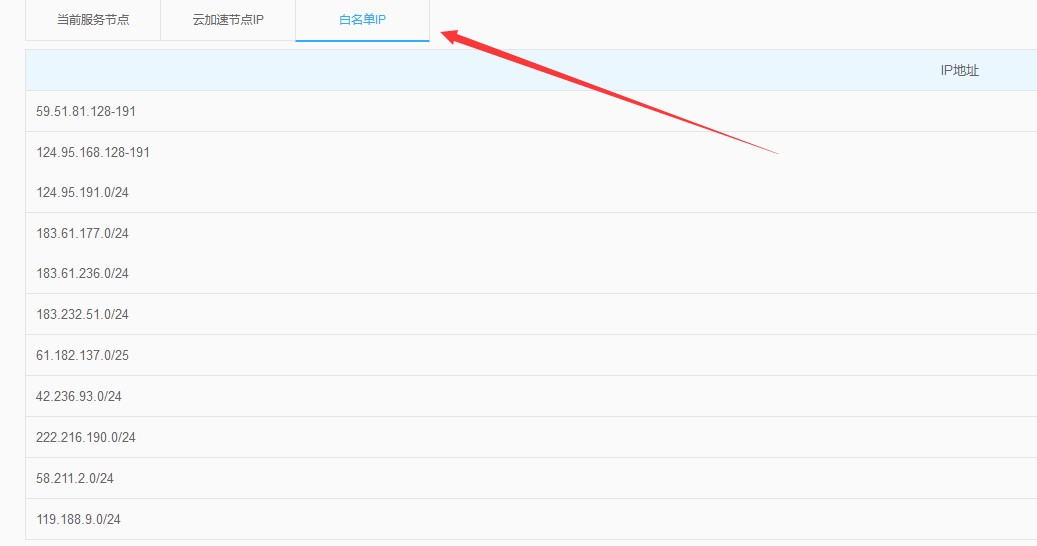The height and width of the screenshot is (546, 1037).
Task: Choose the 119.188.9.0/24 row
Action: pyautogui.click(x=79, y=519)
